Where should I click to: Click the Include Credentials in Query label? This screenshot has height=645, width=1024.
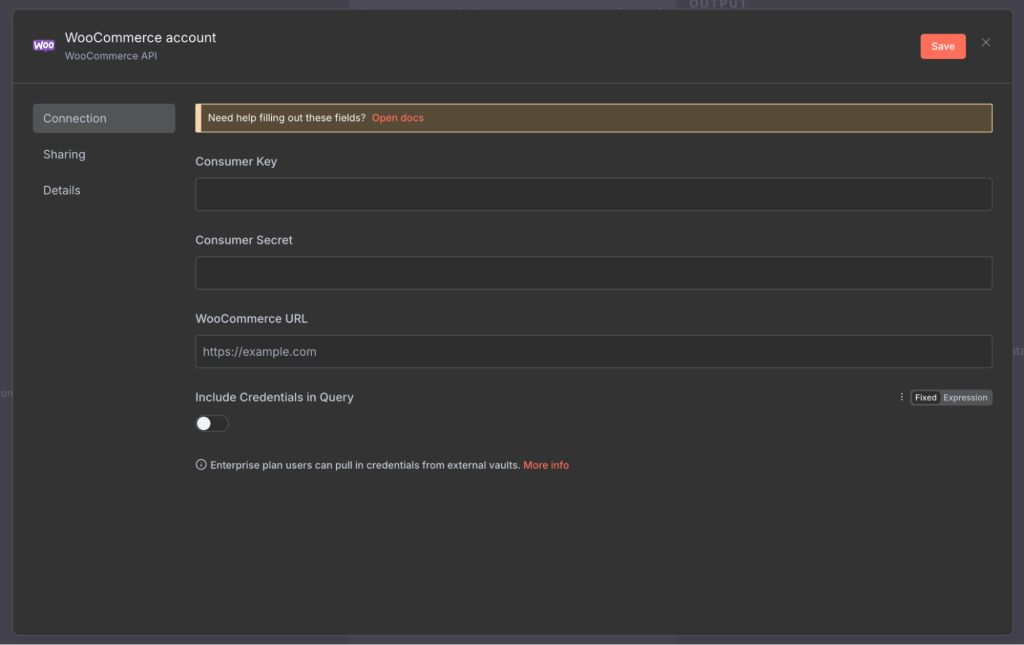tap(274, 397)
